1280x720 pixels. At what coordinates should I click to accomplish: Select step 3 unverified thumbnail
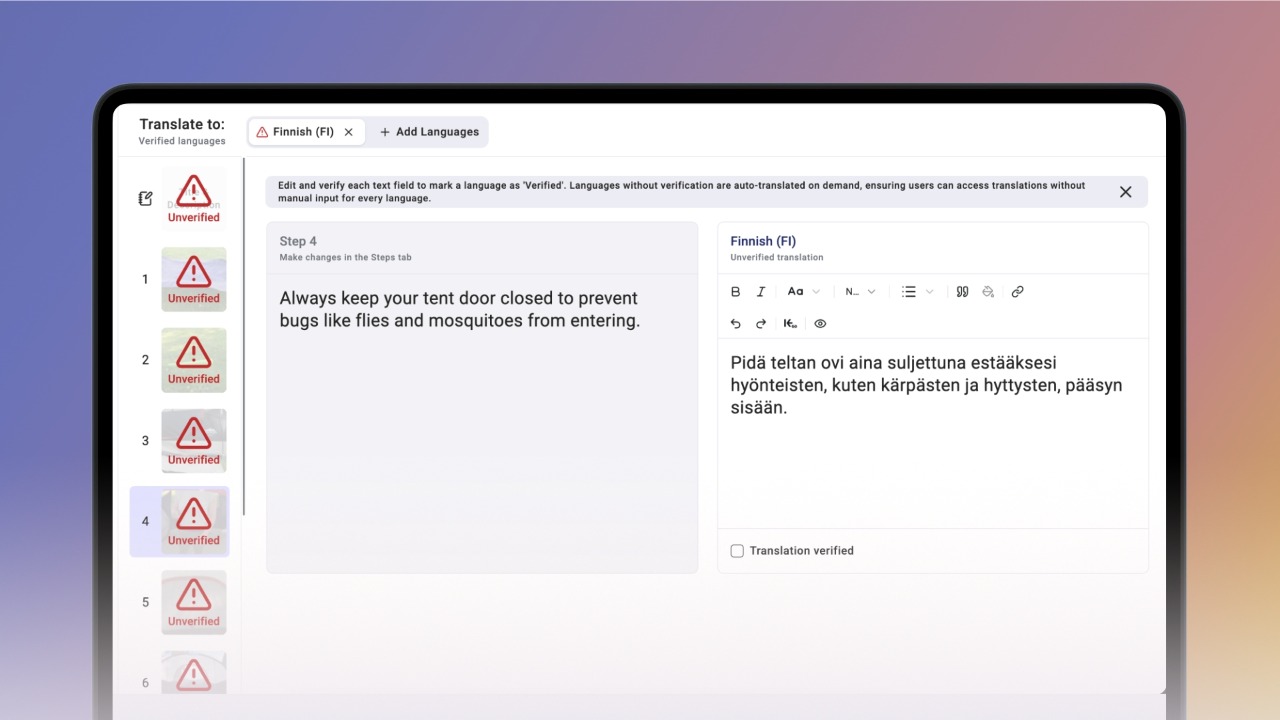[194, 441]
